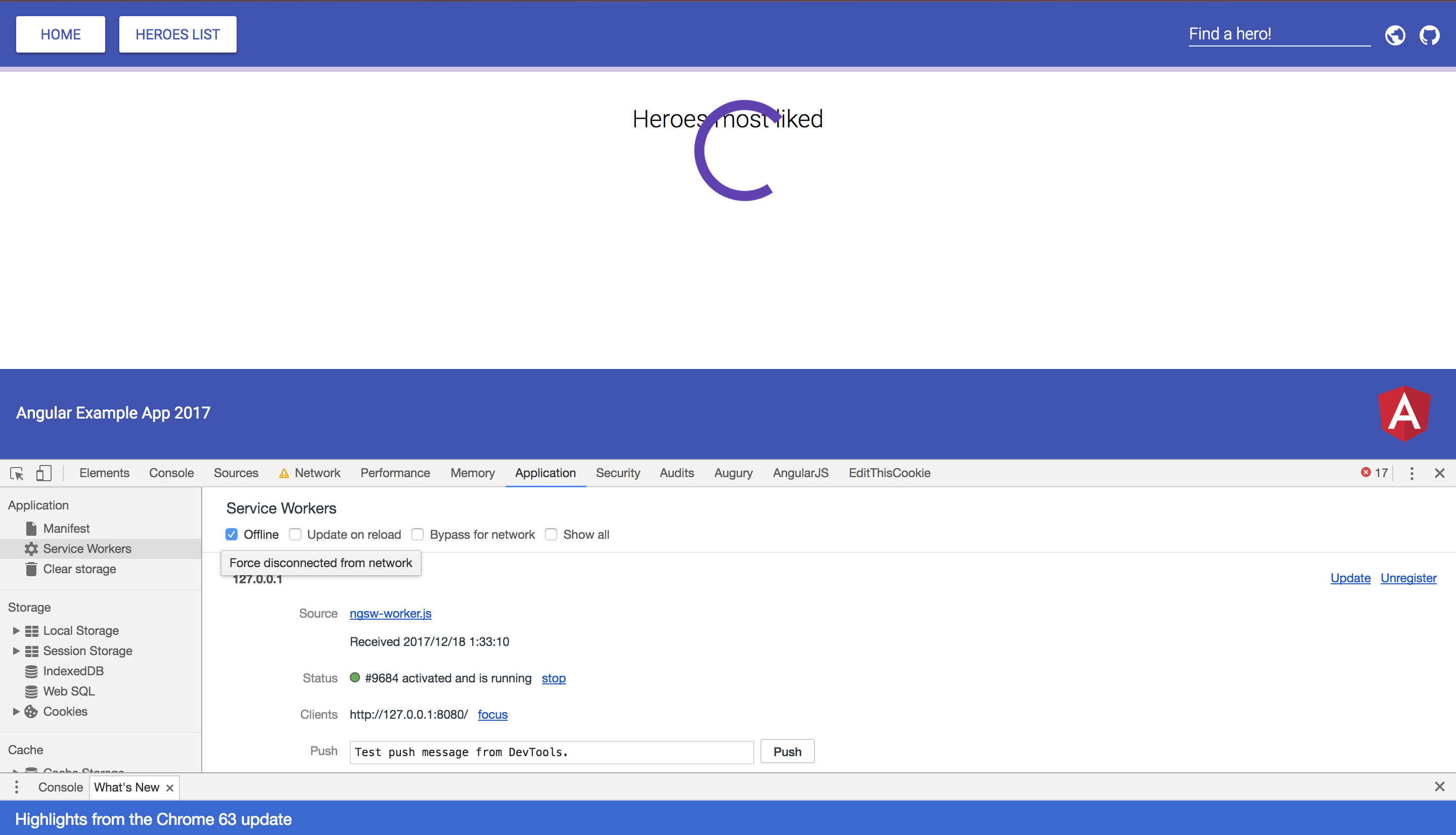
Task: Click the globe icon next to GitHub
Action: coord(1395,35)
